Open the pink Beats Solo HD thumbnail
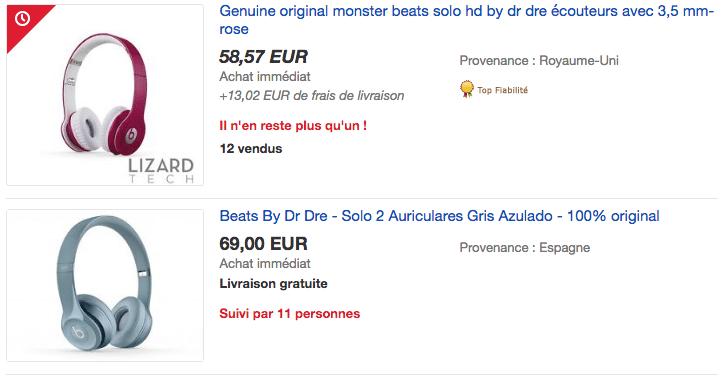Image resolution: width=728 pixels, height=376 pixels. coord(105,95)
